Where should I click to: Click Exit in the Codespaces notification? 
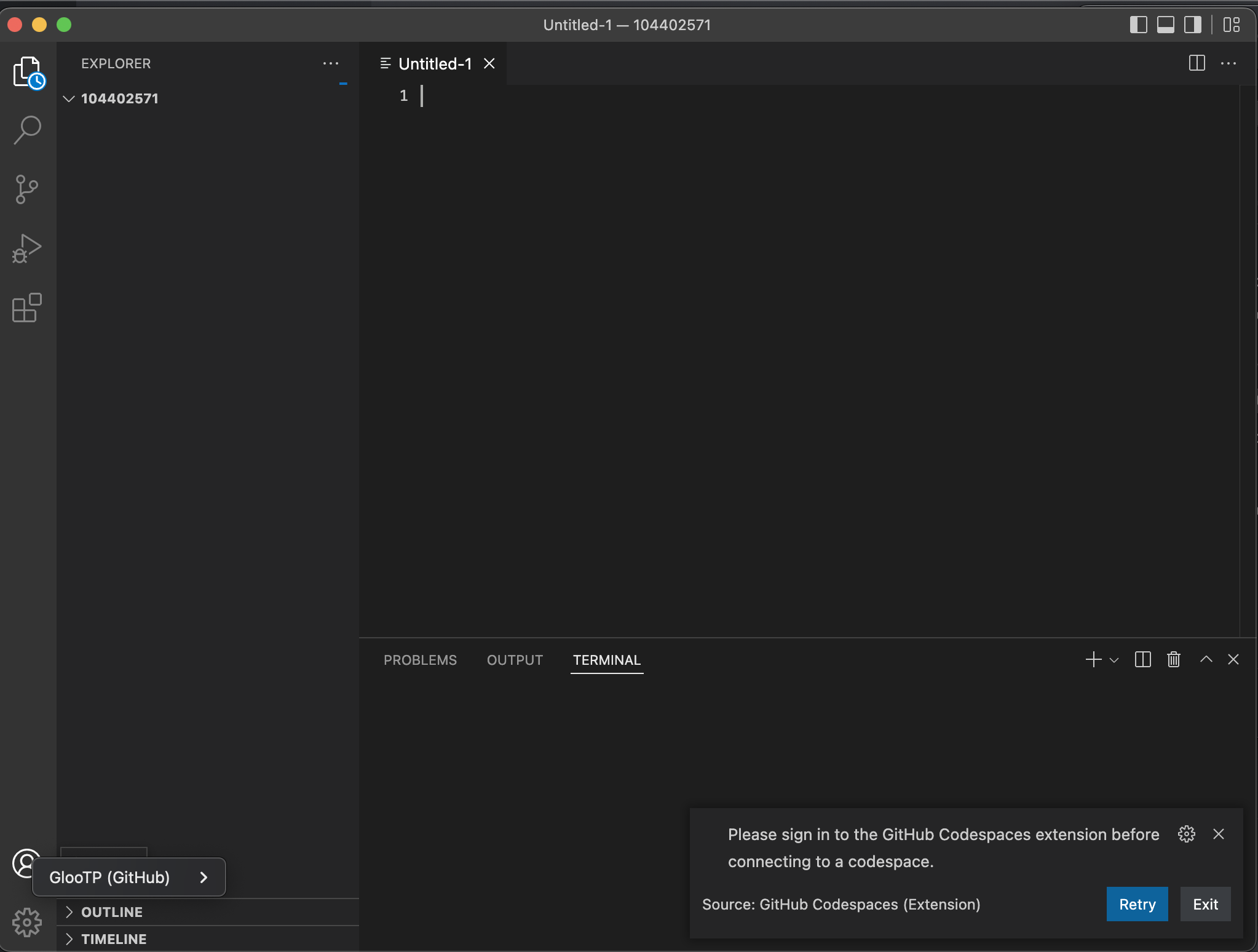point(1205,904)
